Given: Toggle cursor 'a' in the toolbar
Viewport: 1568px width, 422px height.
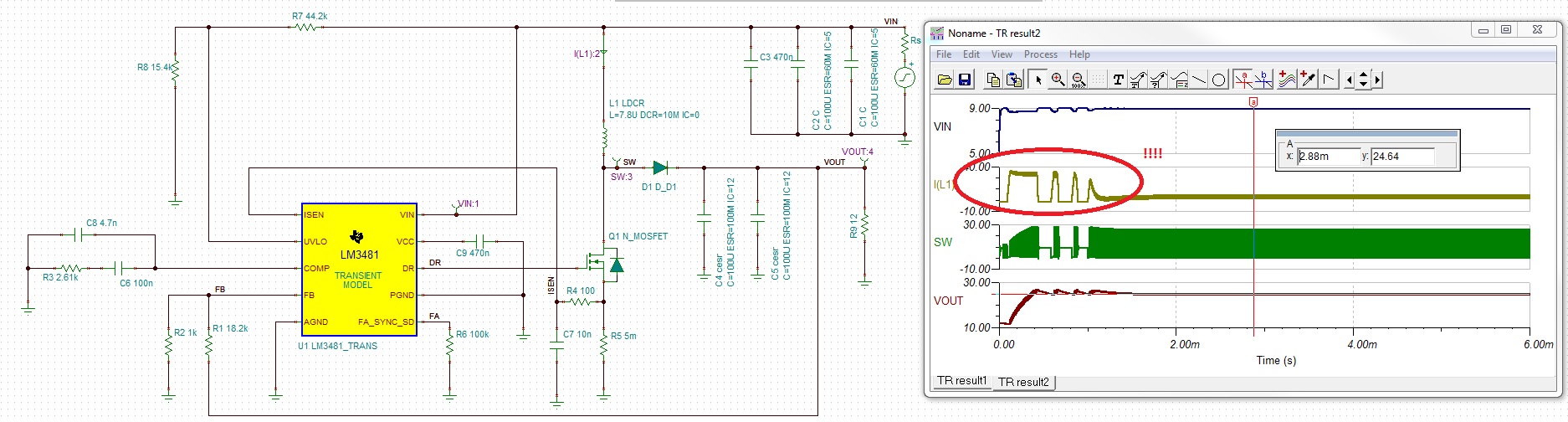Looking at the screenshot, I should (1243, 80).
